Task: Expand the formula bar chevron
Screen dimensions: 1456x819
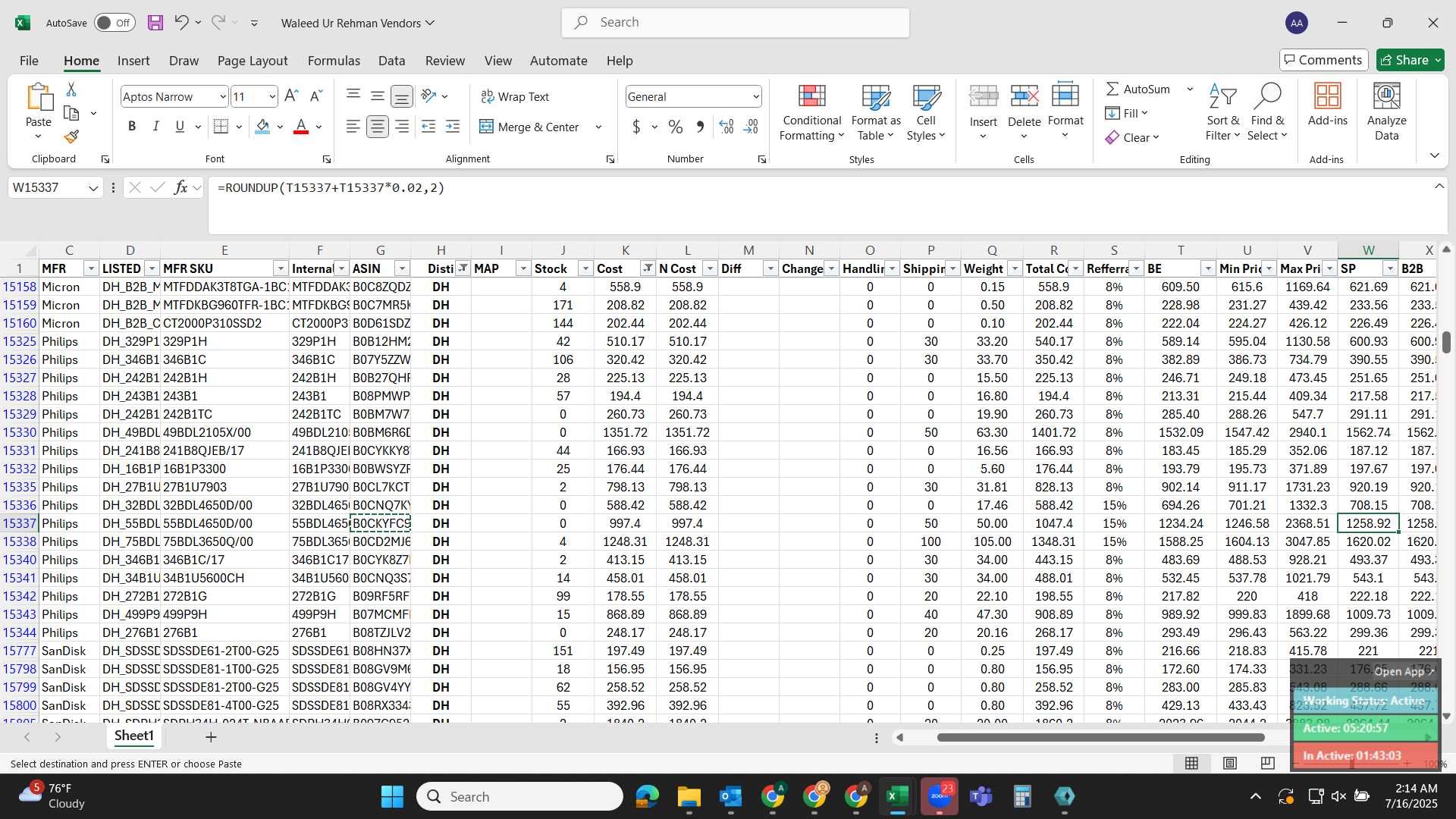Action: 1439,186
